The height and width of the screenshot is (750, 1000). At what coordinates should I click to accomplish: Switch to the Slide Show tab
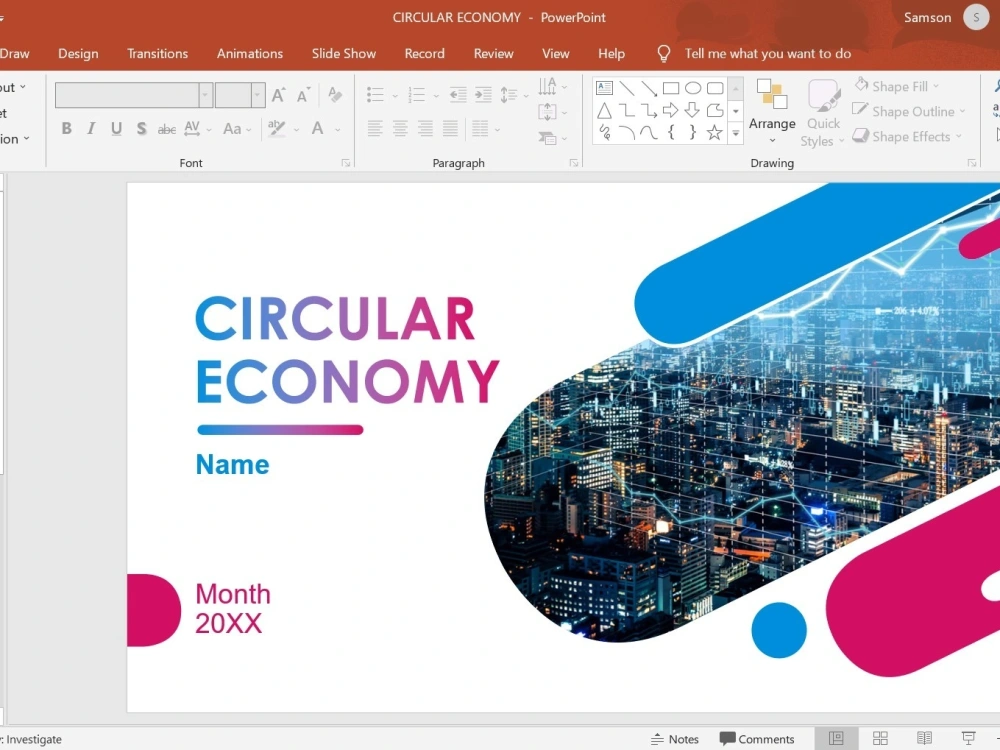click(x=344, y=54)
